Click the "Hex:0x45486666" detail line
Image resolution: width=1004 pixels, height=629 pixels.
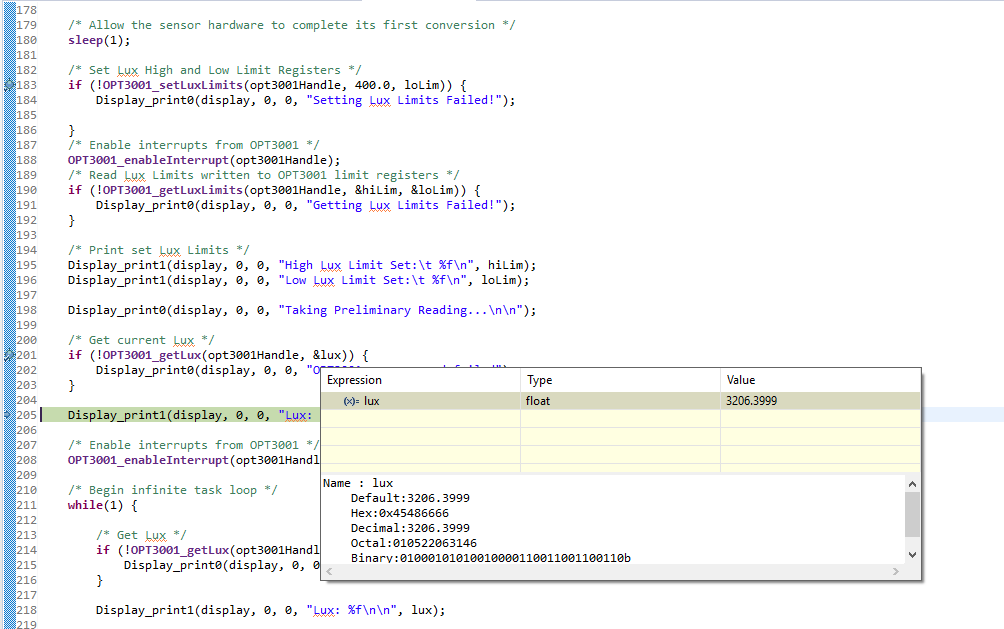(x=400, y=513)
